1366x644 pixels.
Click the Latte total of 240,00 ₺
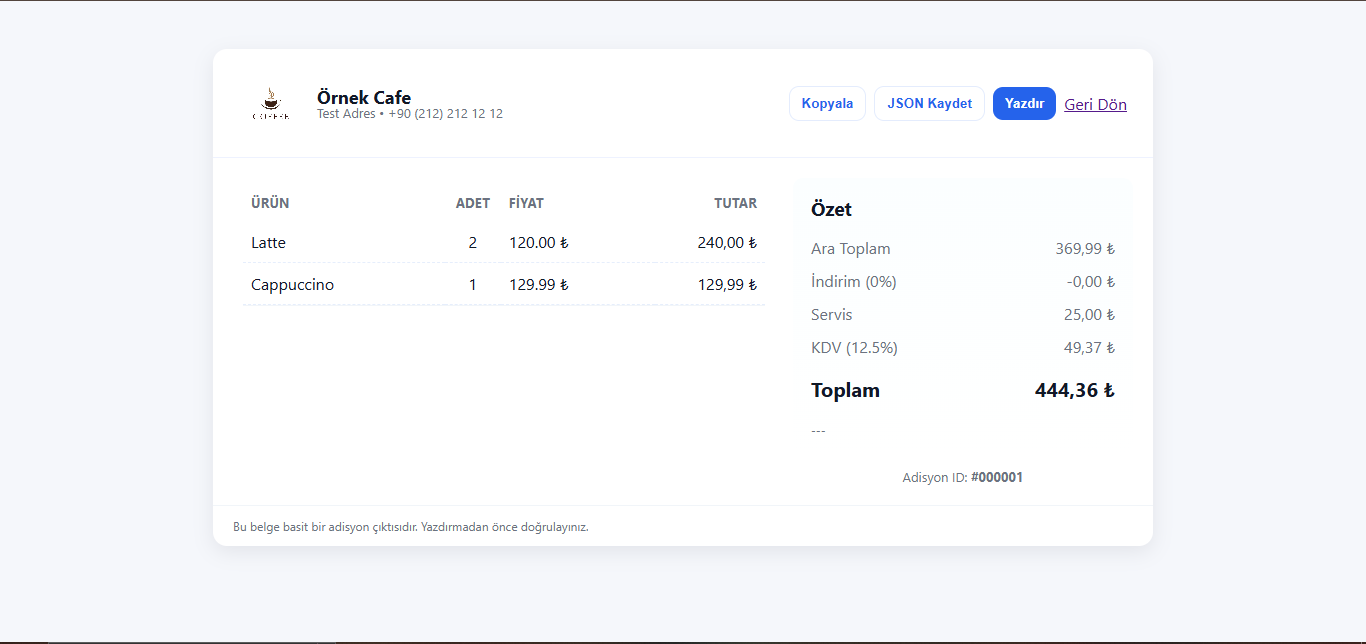[727, 243]
